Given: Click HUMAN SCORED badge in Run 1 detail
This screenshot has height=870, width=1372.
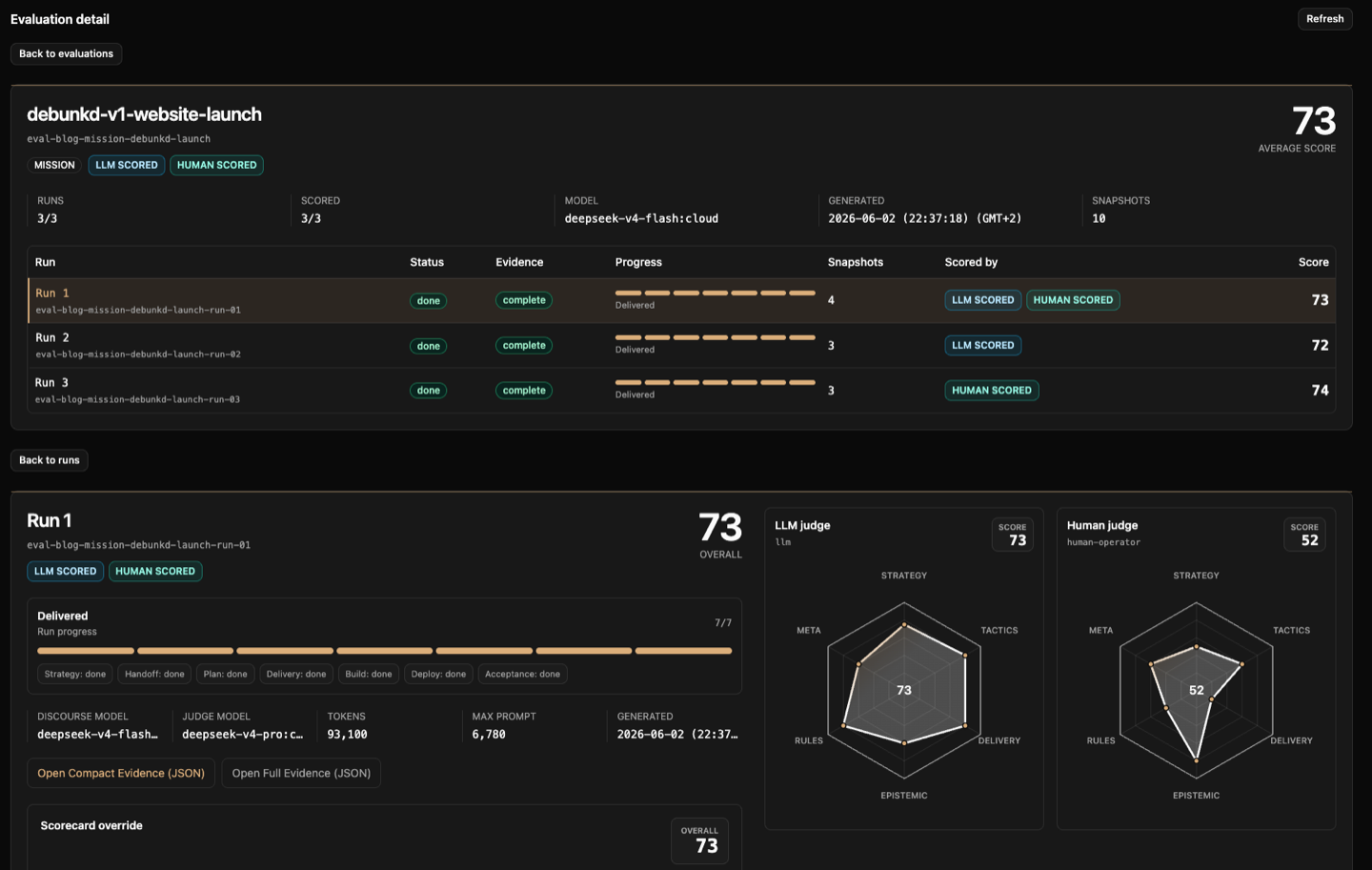Looking at the screenshot, I should [x=155, y=571].
